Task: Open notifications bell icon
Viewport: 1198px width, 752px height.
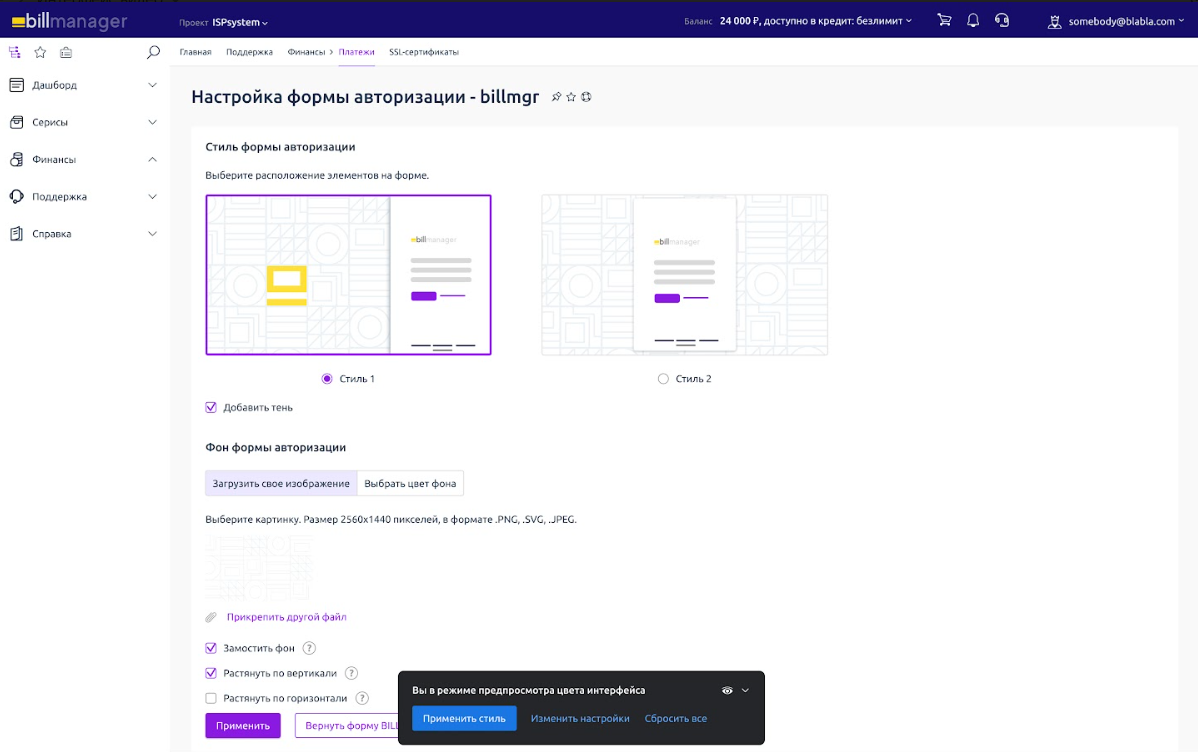Action: tap(973, 21)
